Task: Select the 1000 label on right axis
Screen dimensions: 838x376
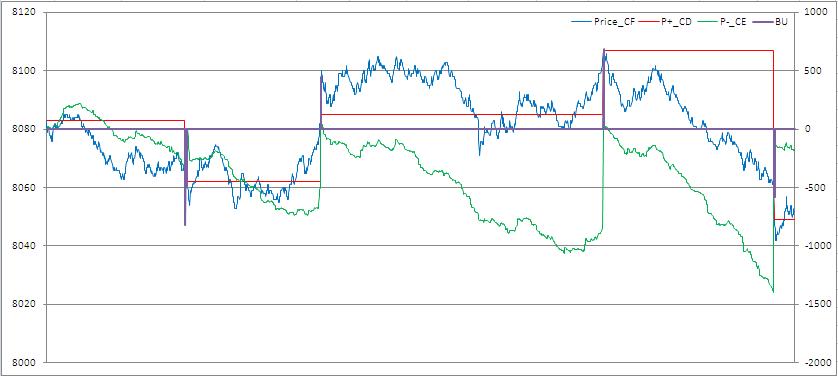Action: click(809, 12)
